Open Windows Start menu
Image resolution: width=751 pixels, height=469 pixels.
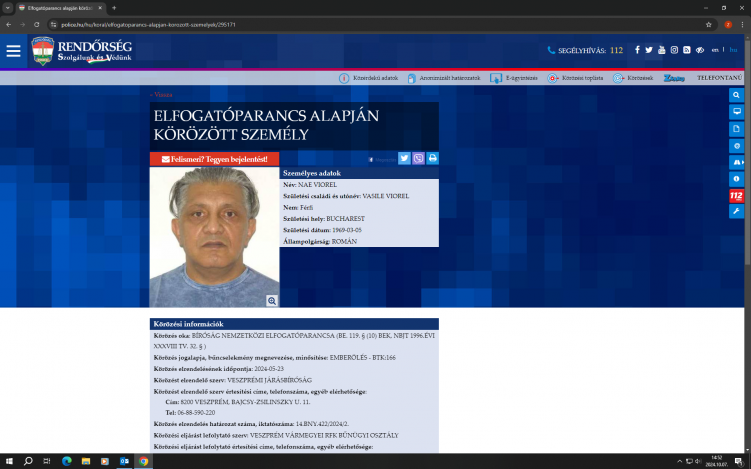tap(9, 461)
